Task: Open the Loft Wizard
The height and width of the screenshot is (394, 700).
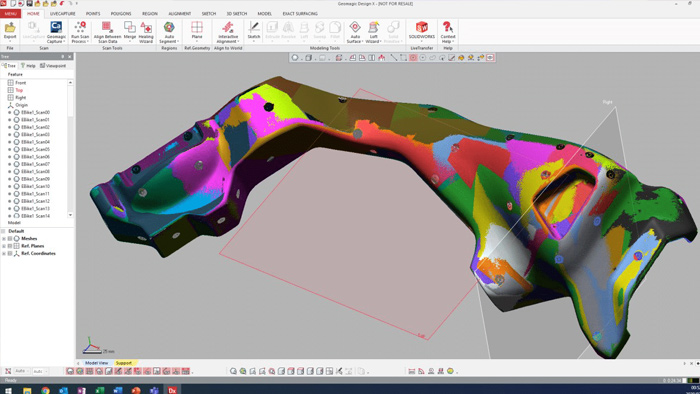Action: point(373,32)
